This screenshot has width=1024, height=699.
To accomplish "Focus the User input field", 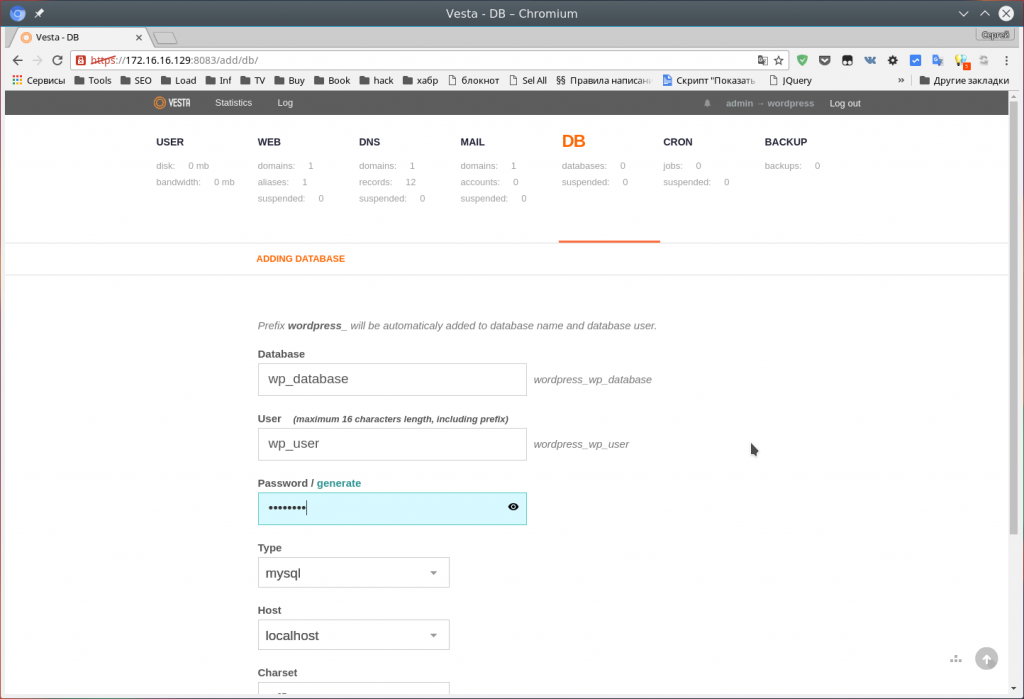I will click(391, 444).
